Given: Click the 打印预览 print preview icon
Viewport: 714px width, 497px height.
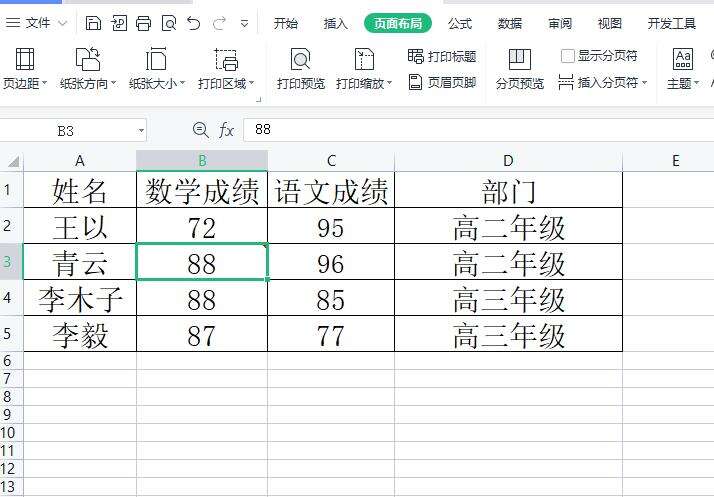Looking at the screenshot, I should click(301, 59).
